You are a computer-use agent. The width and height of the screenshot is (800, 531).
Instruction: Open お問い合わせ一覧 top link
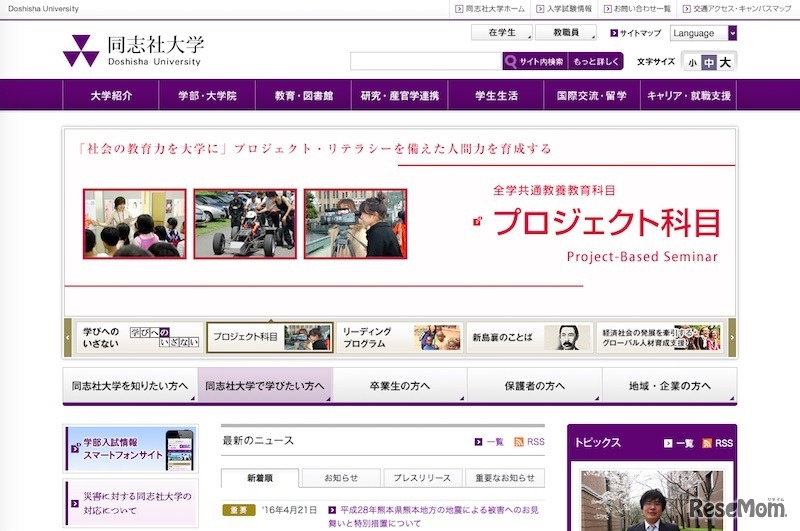[x=637, y=9]
